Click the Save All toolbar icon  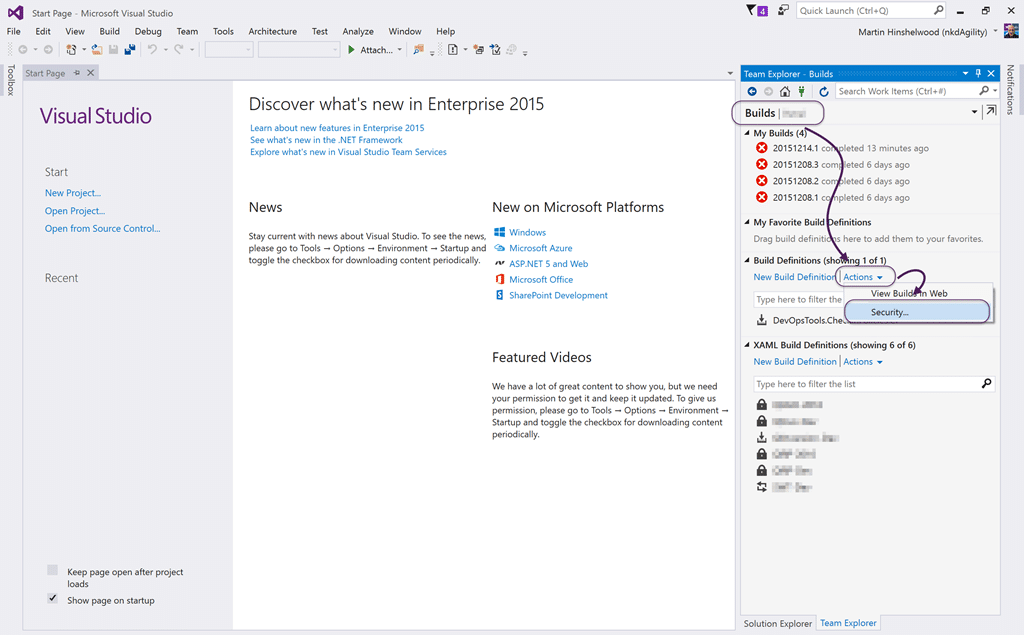point(130,50)
